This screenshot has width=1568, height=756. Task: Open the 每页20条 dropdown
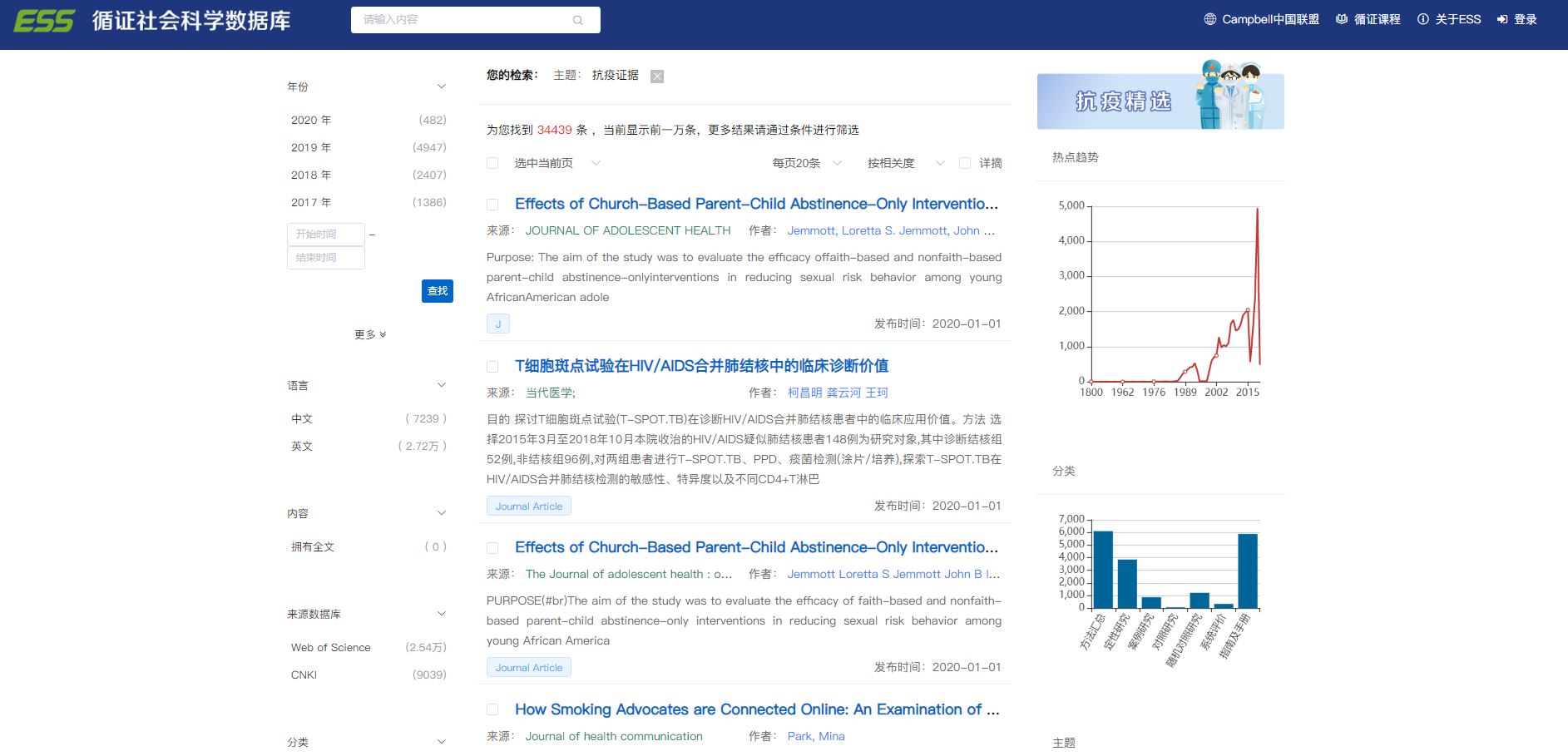[x=807, y=163]
